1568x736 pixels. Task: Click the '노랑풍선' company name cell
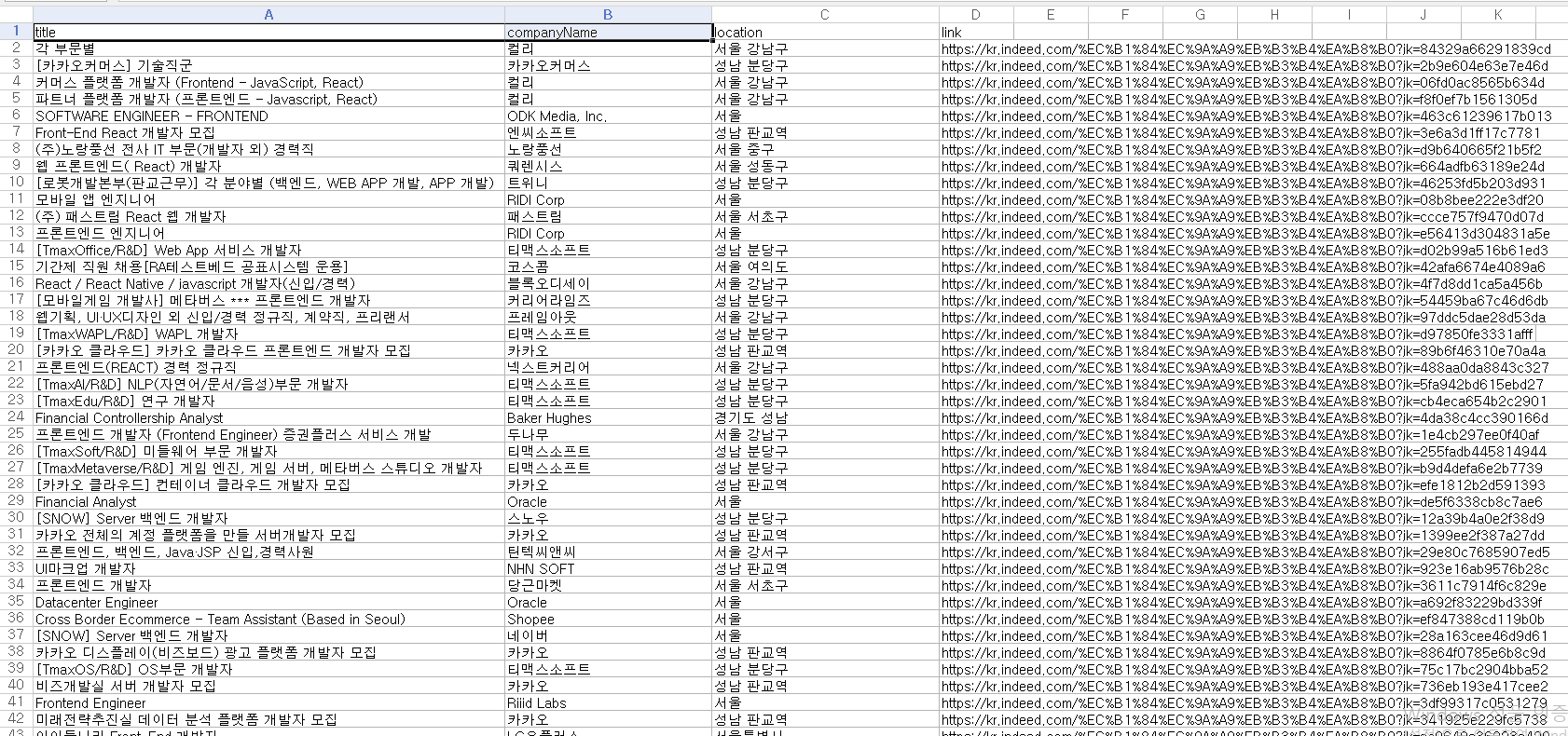tap(608, 149)
